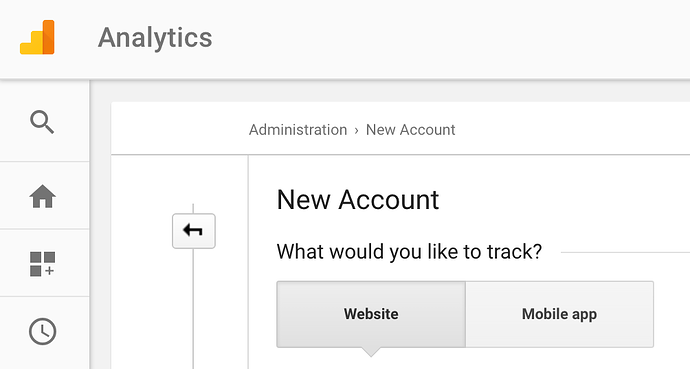The width and height of the screenshot is (690, 369).
Task: Open Real-Time reports via clock icon
Action: [43, 331]
